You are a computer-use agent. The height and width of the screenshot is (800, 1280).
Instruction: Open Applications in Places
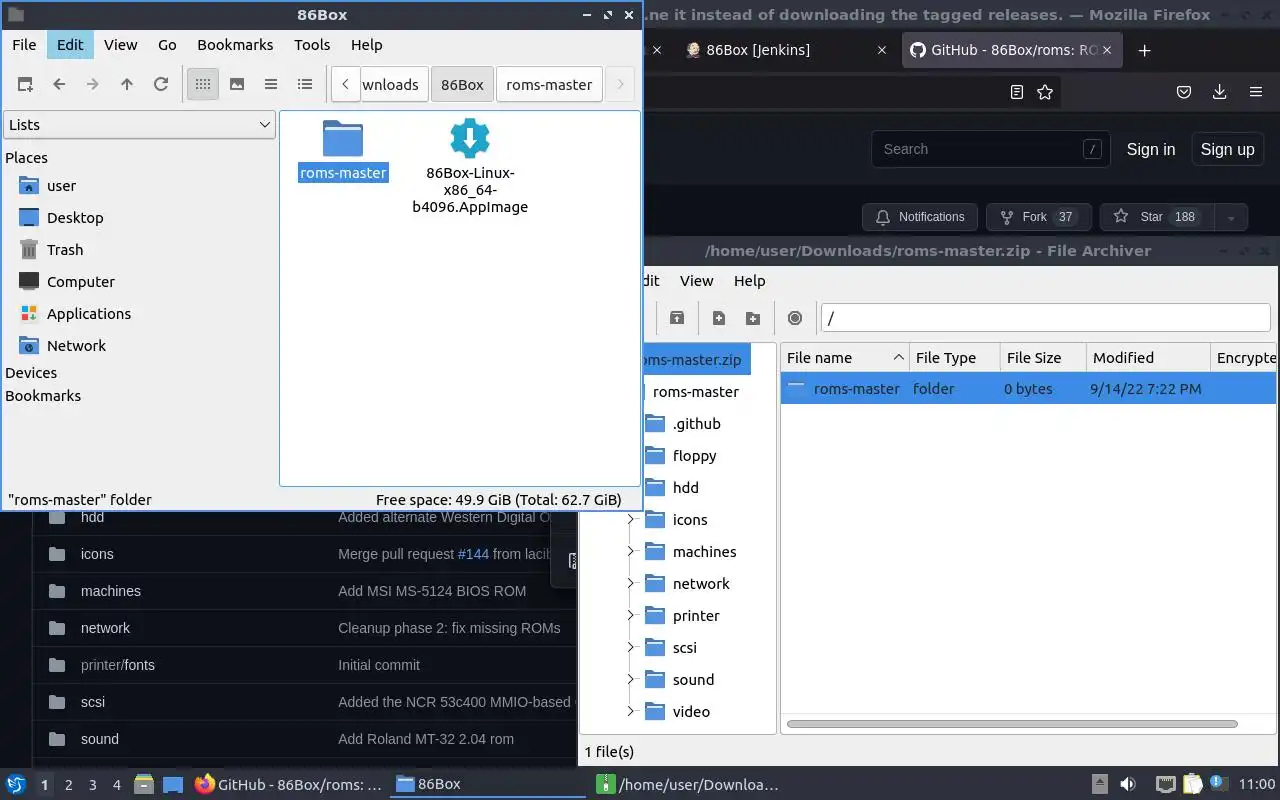[89, 314]
